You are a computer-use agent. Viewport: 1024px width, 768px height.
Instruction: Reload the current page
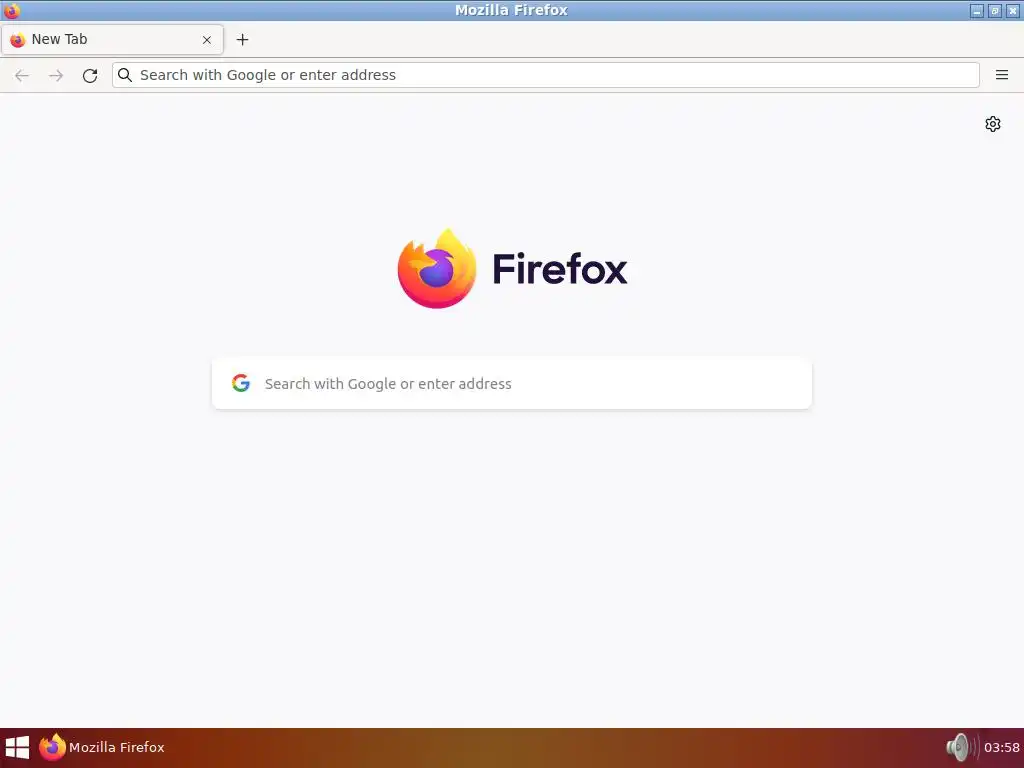[90, 75]
